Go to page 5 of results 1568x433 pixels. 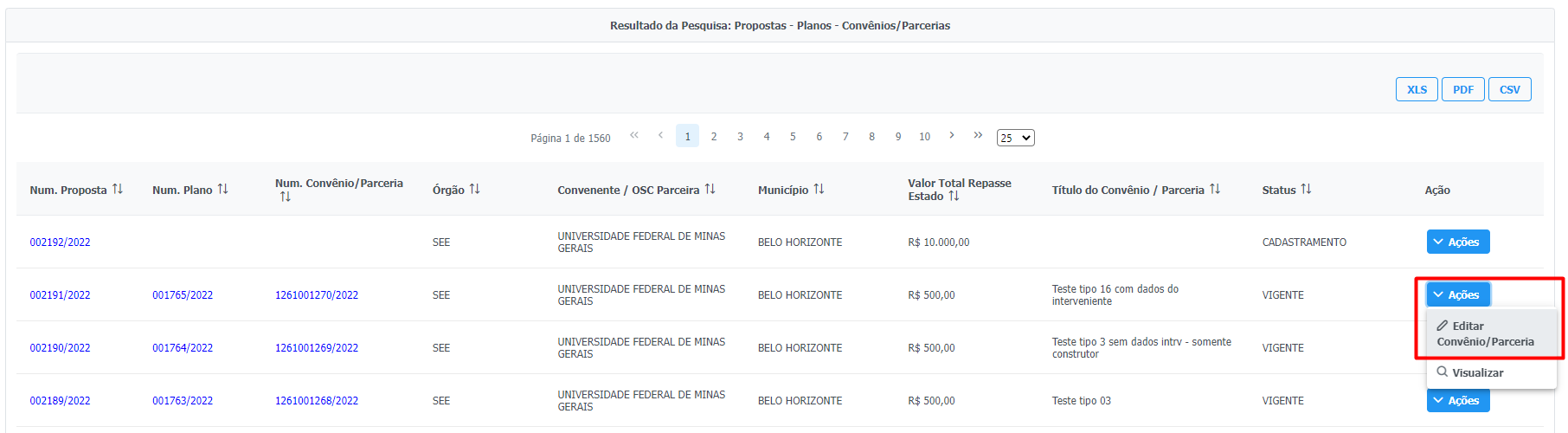coord(793,137)
